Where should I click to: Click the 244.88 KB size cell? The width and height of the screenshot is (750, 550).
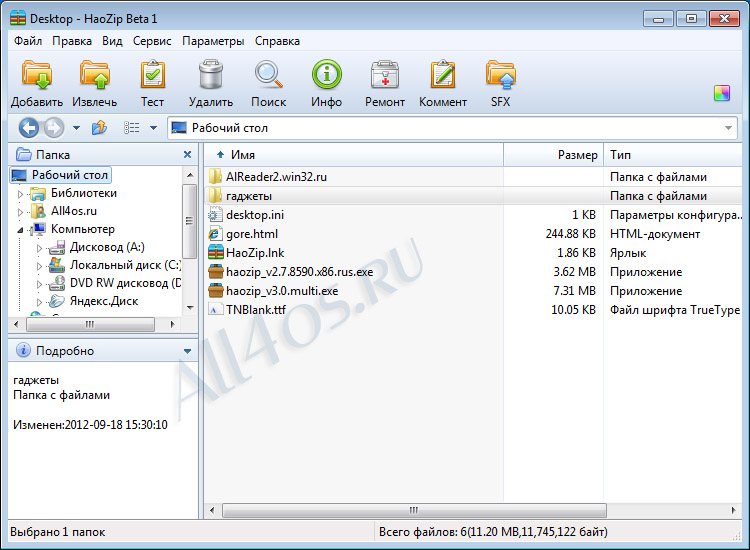570,234
